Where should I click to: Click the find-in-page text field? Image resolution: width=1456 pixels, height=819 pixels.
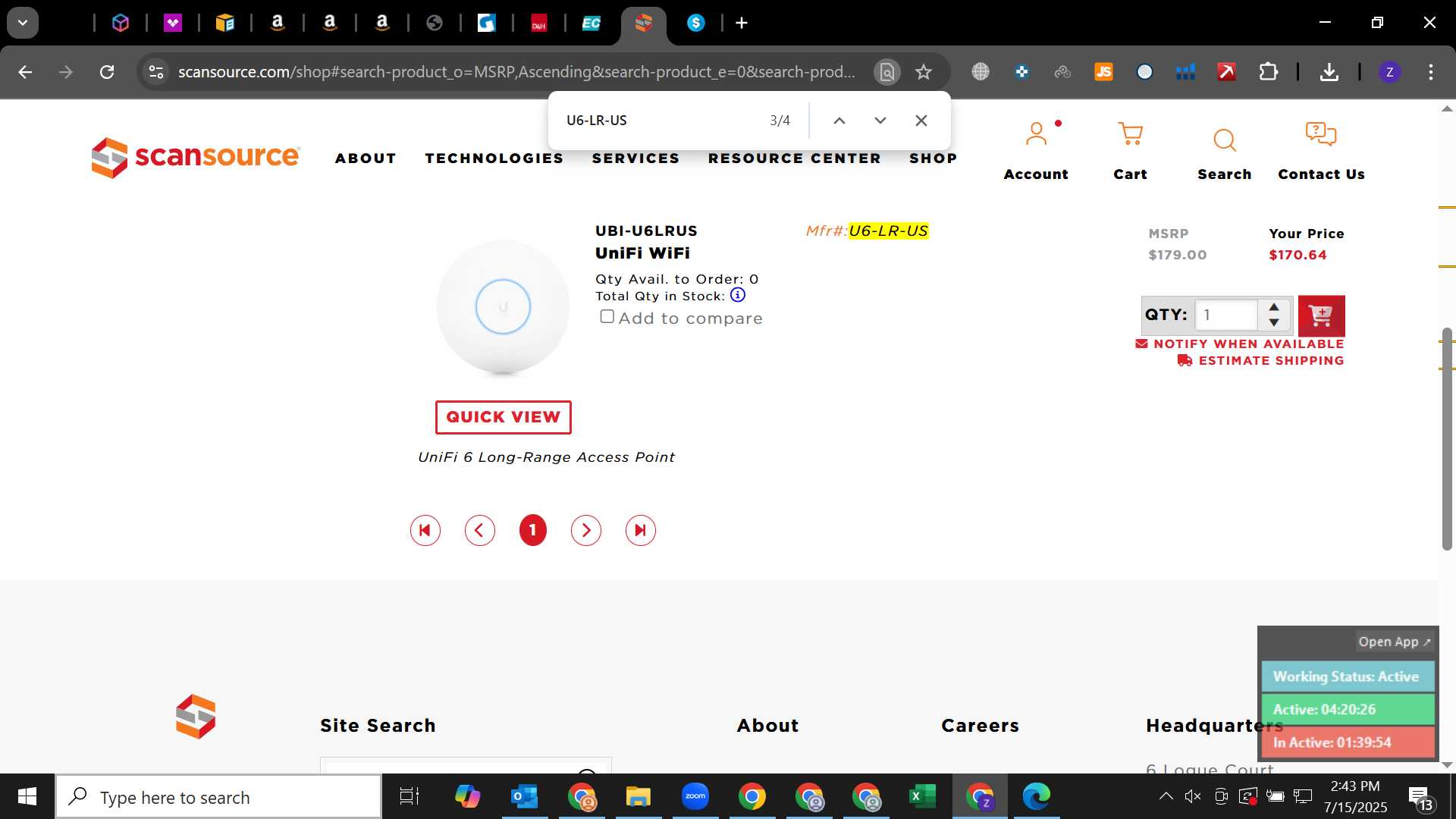coord(660,121)
